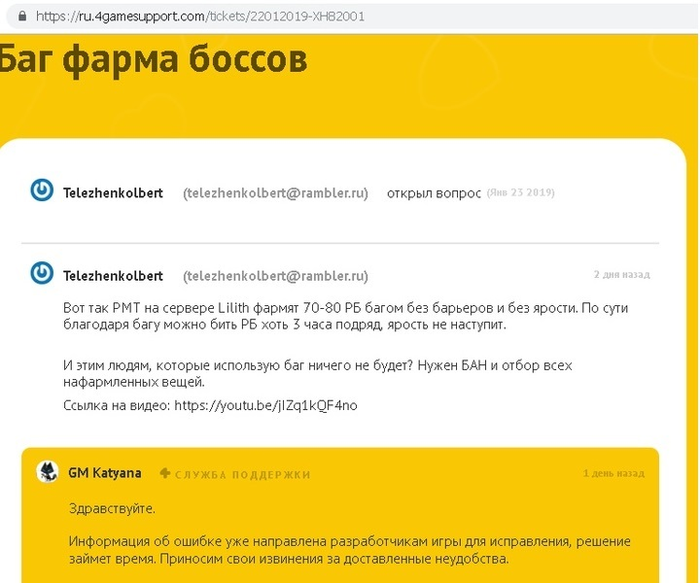This screenshot has width=700, height=583.
Task: Click the 'Здравствуйте.' greeting in GM reply
Action: point(111,508)
